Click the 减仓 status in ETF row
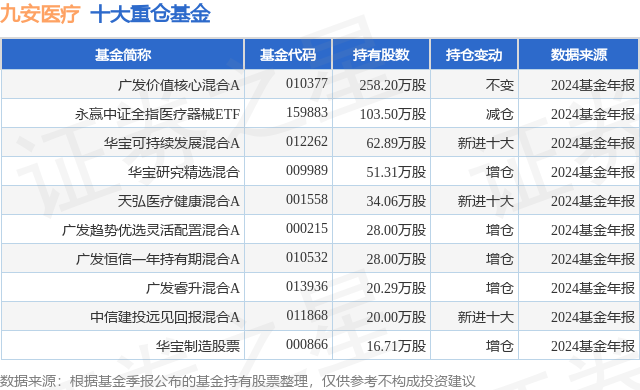This screenshot has height=390, width=640. [499, 114]
